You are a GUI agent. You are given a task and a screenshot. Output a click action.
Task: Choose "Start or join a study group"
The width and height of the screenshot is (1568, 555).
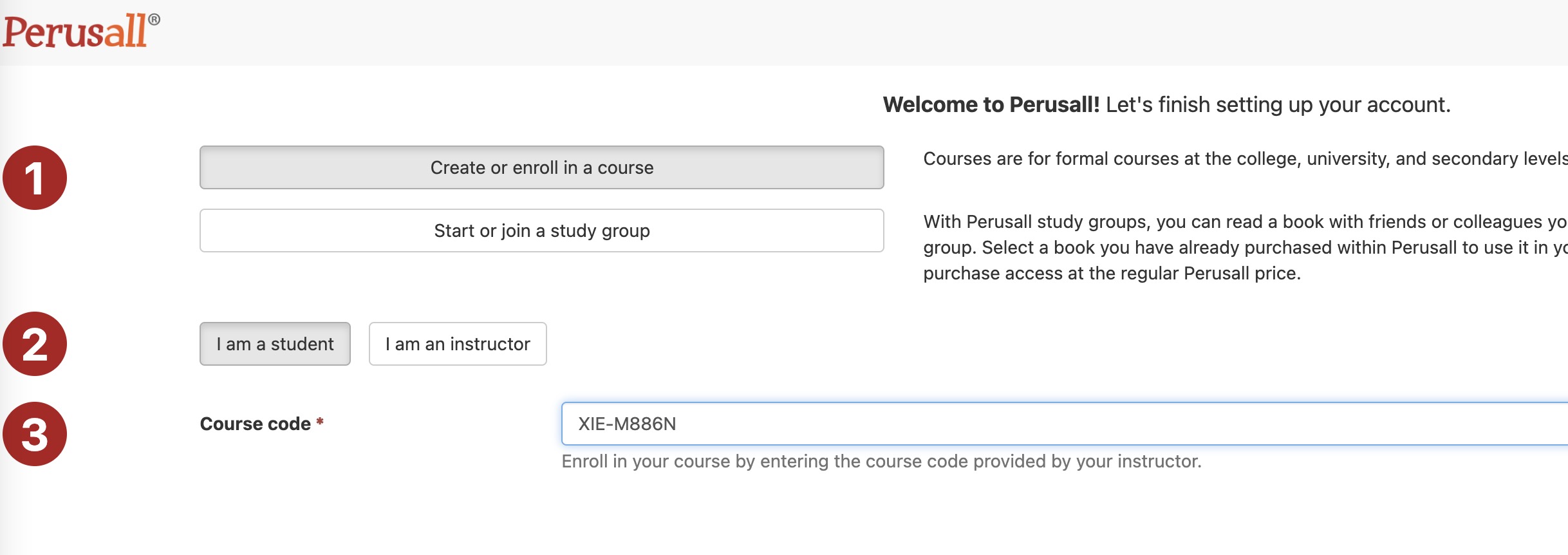click(541, 230)
